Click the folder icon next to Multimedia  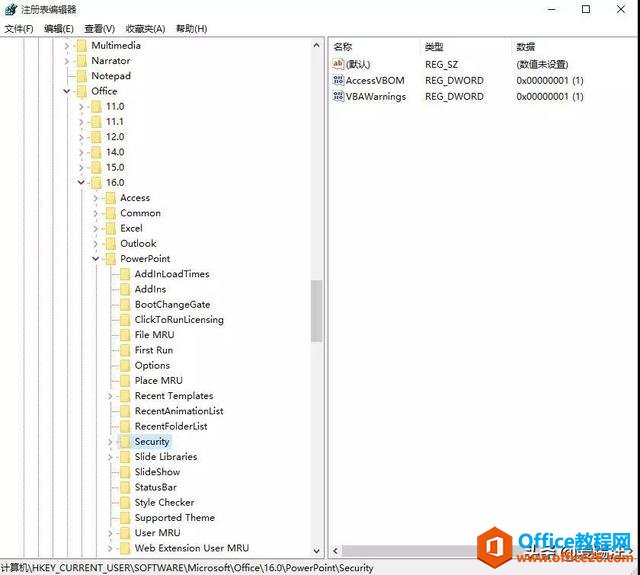point(82,46)
